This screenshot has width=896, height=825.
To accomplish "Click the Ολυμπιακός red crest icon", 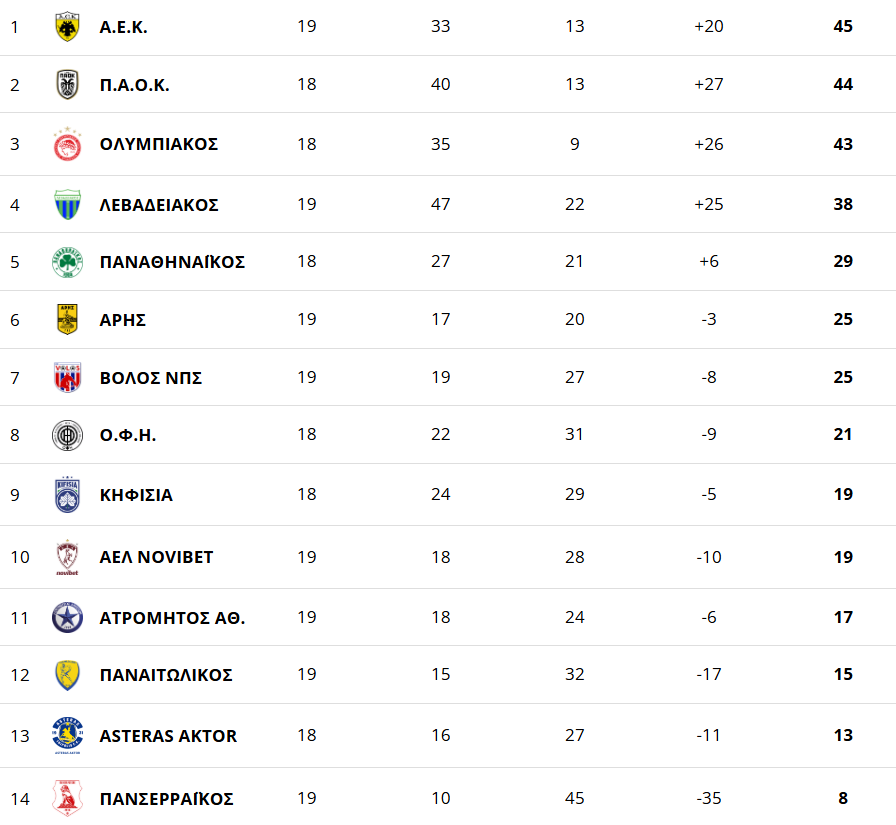I will tap(67, 145).
